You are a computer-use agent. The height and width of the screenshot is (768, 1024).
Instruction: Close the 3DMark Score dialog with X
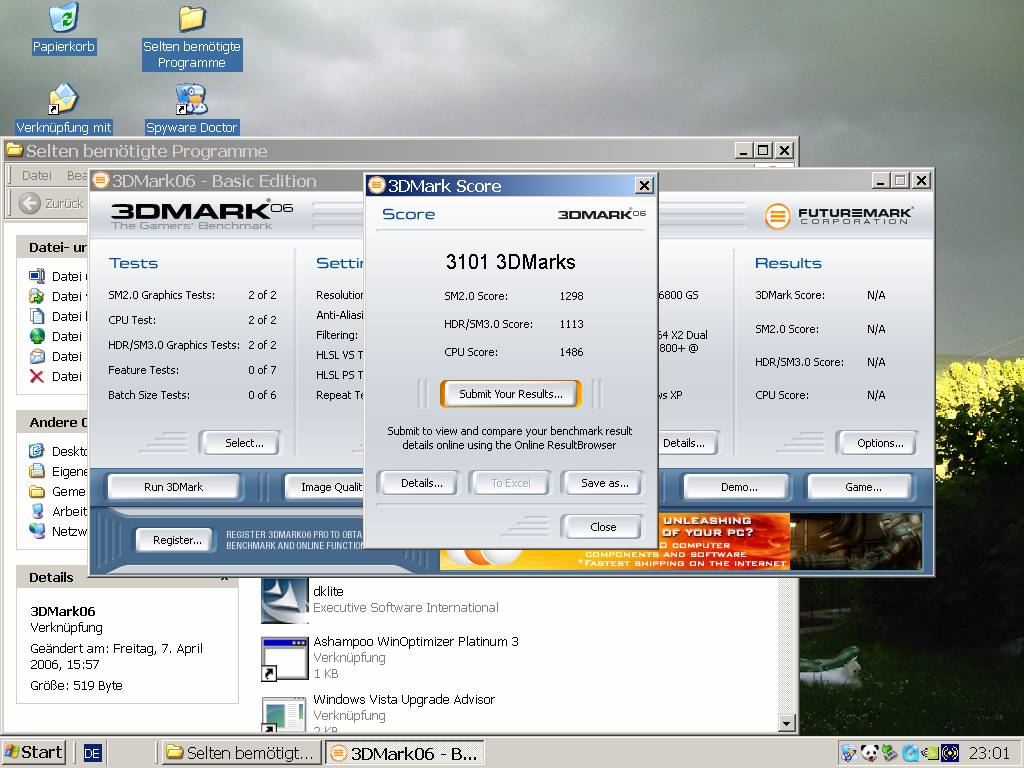[x=644, y=185]
